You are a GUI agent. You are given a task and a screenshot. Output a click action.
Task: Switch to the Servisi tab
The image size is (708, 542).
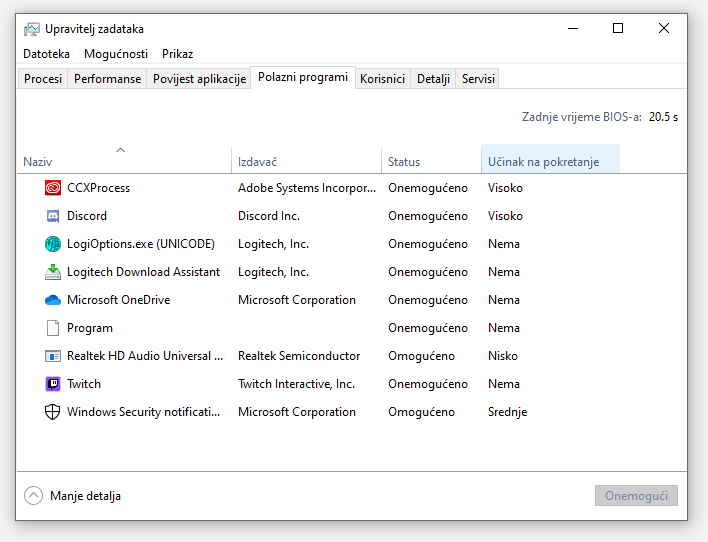478,79
